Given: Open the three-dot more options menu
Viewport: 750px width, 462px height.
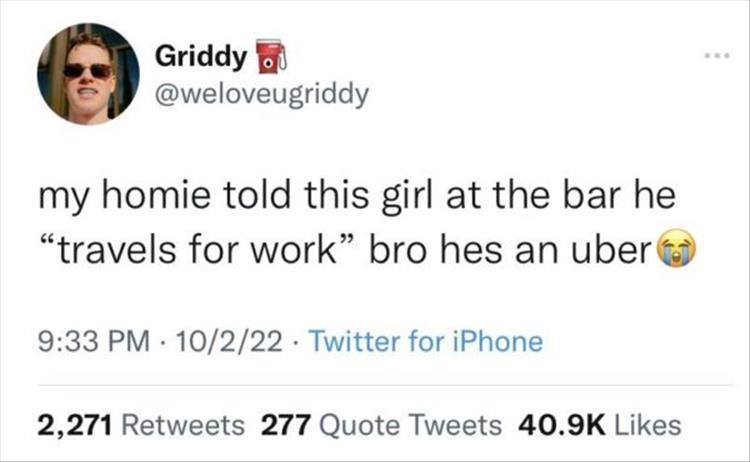Looking at the screenshot, I should point(717,56).
